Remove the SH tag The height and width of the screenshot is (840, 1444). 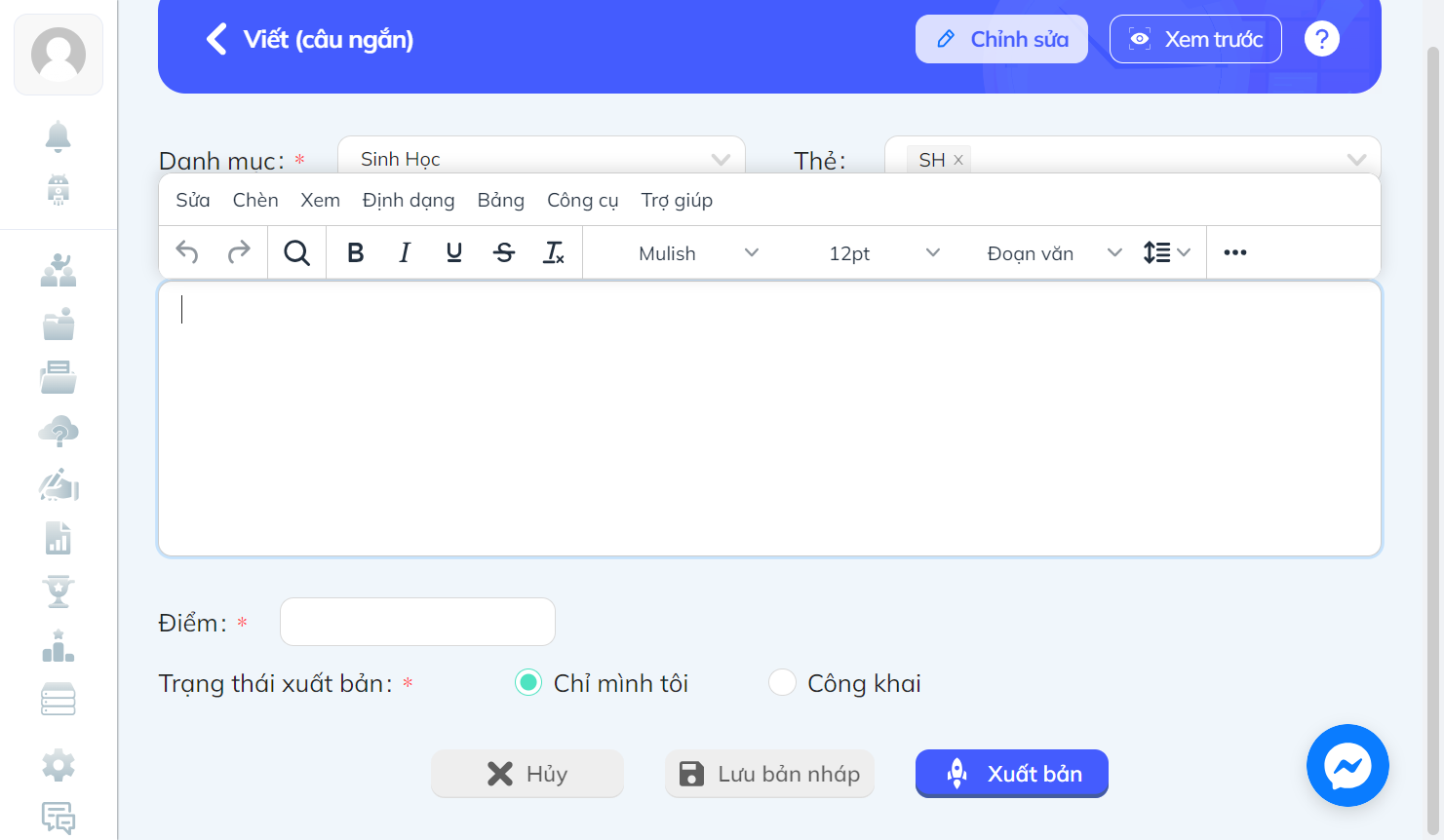click(x=958, y=160)
